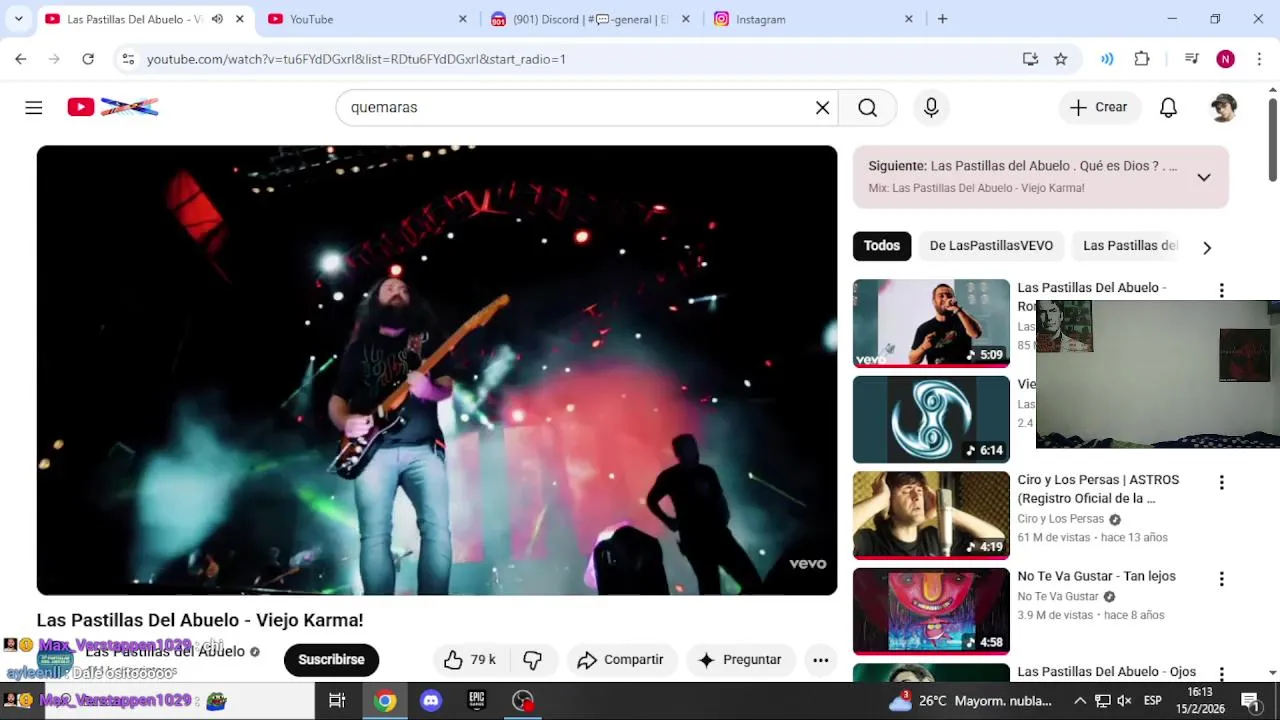Switch to the Discord general tab
The width and height of the screenshot is (1280, 720).
pos(590,19)
